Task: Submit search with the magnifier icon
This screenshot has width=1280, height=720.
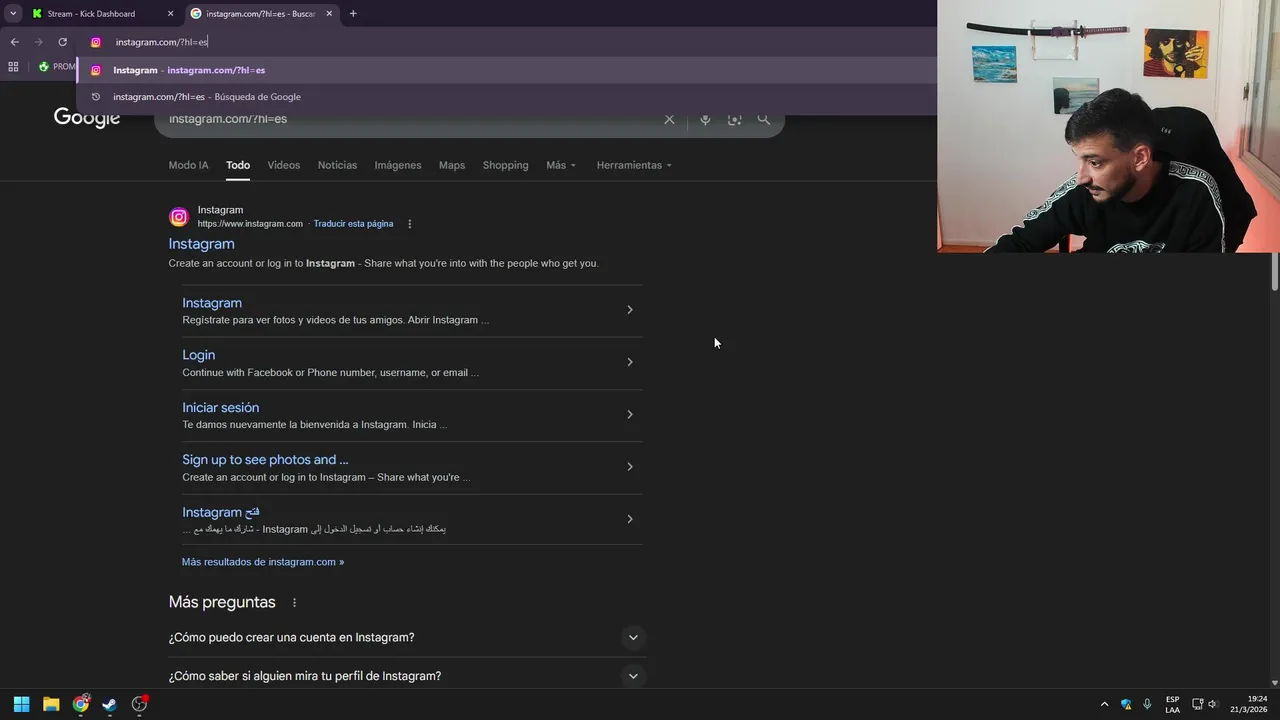Action: click(764, 119)
